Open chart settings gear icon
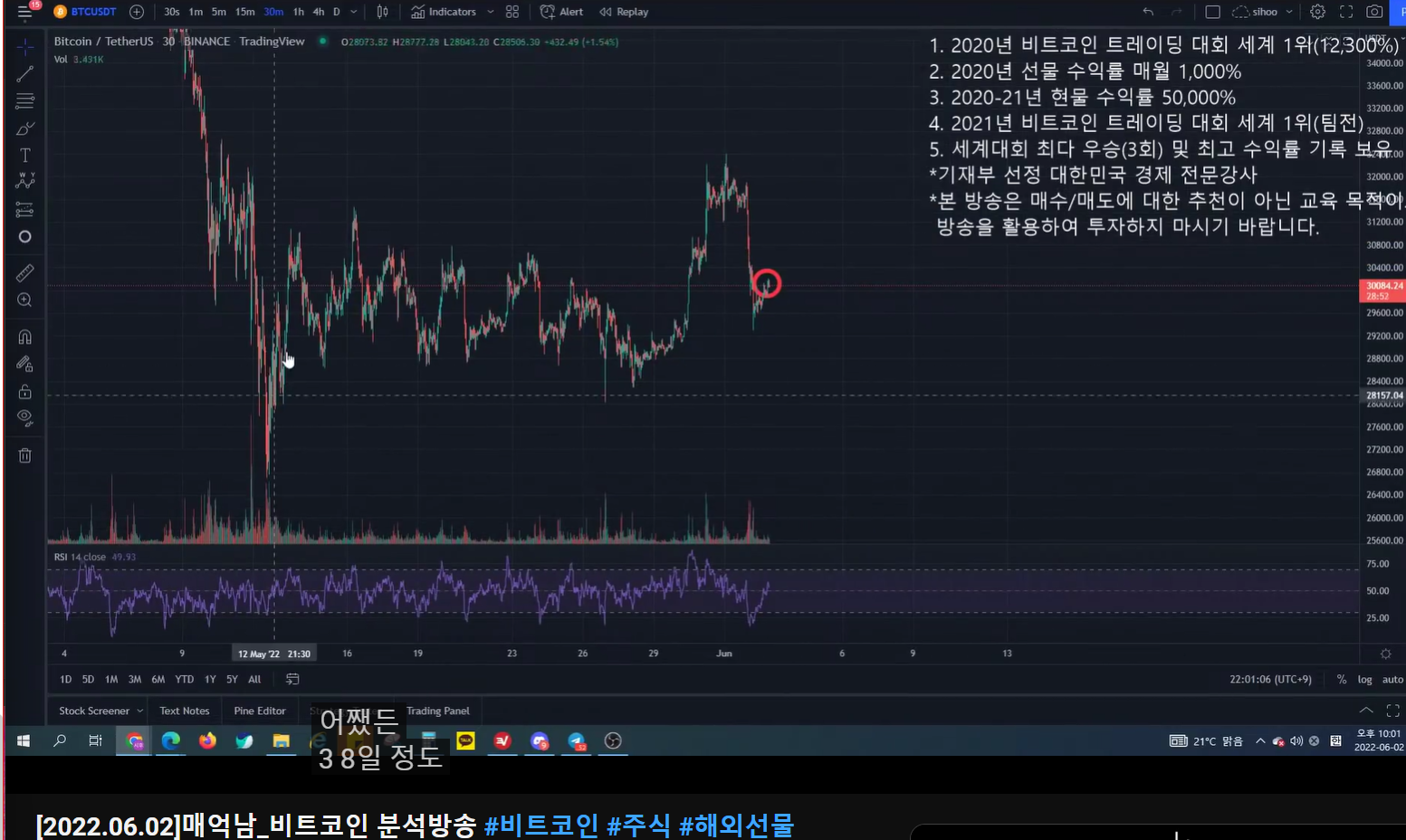Screen dimensions: 1406x840 1318,12
